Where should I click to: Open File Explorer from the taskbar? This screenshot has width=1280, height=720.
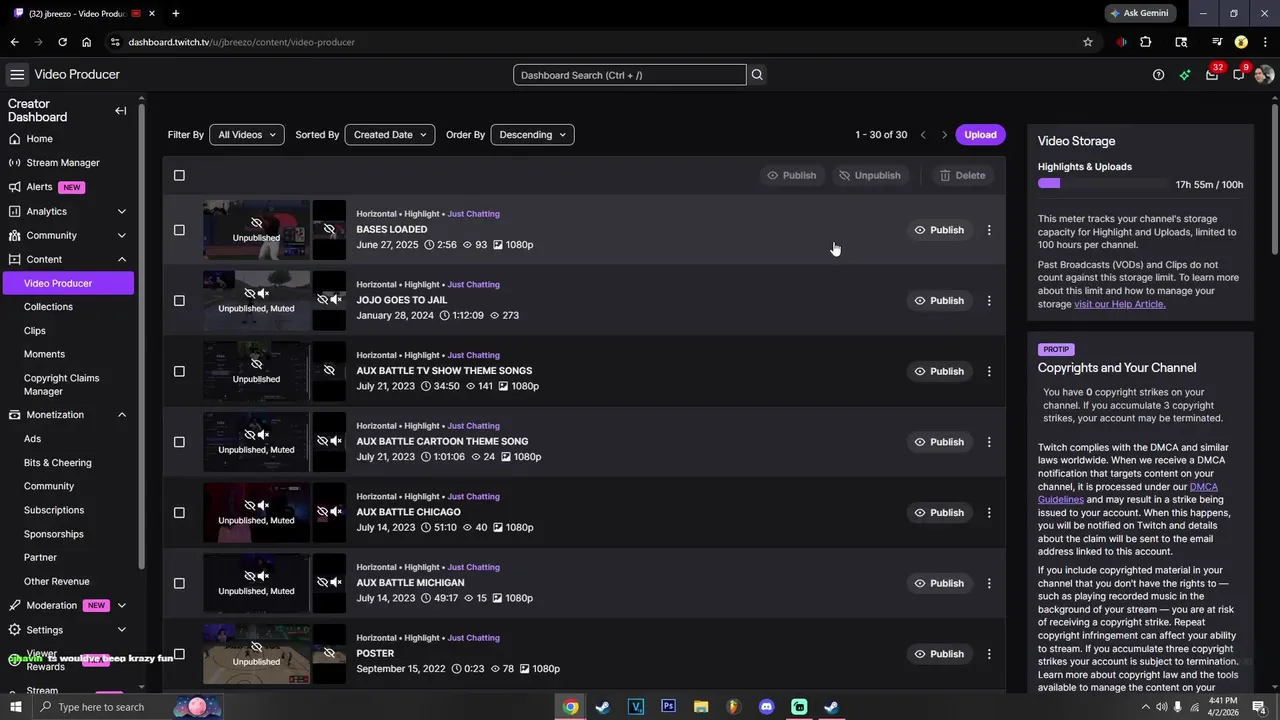coord(701,707)
